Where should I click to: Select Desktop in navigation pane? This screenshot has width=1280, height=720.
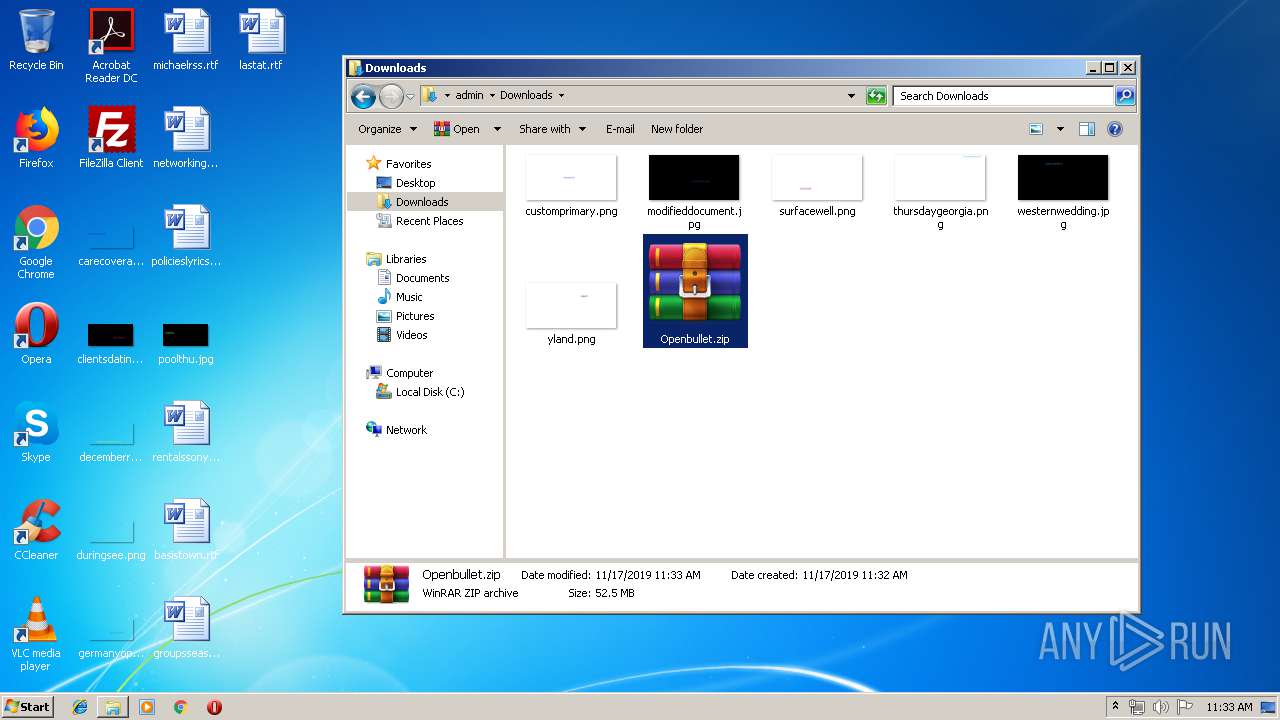(x=406, y=183)
